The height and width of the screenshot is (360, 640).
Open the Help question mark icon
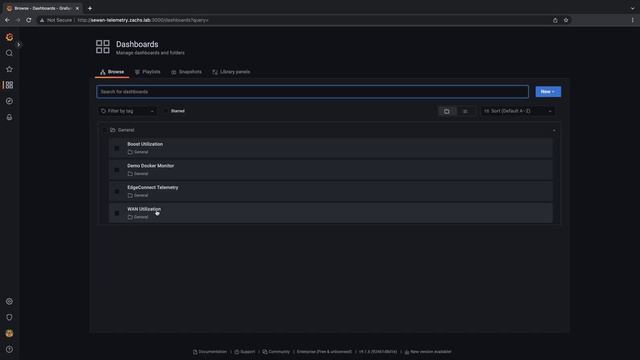(9, 349)
